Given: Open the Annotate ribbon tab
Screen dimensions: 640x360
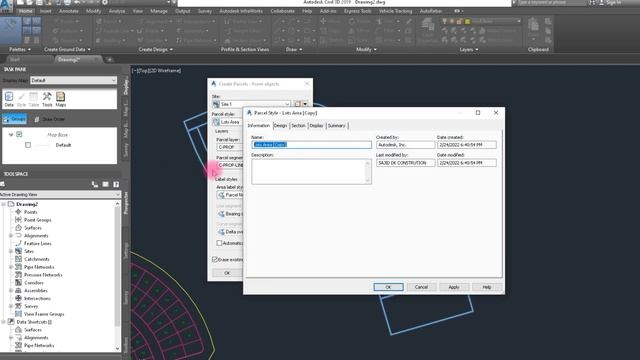Looking at the screenshot, I should (x=69, y=11).
